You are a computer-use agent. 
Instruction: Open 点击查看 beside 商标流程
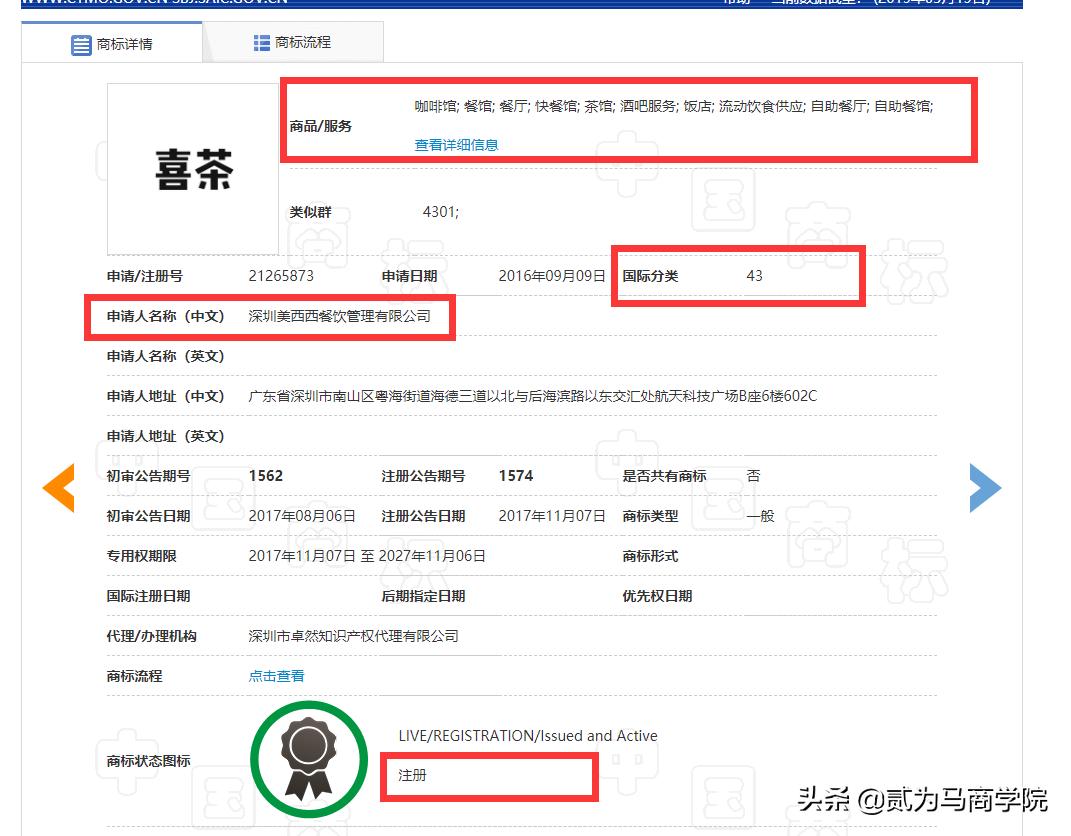(276, 676)
